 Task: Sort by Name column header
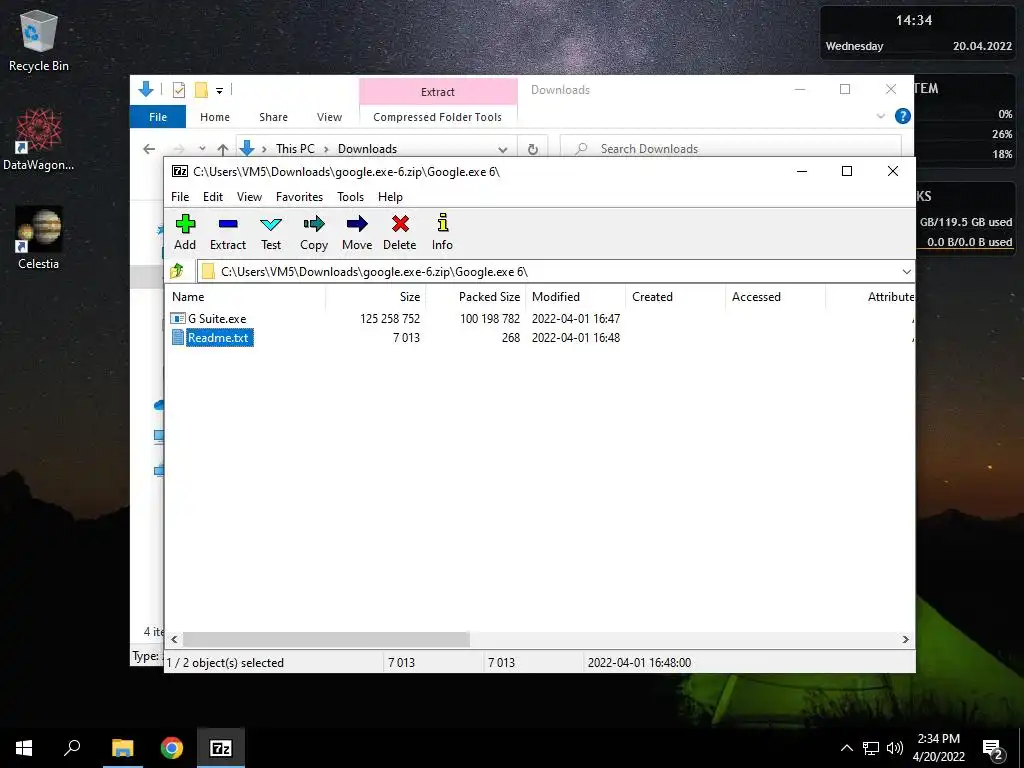coord(246,296)
